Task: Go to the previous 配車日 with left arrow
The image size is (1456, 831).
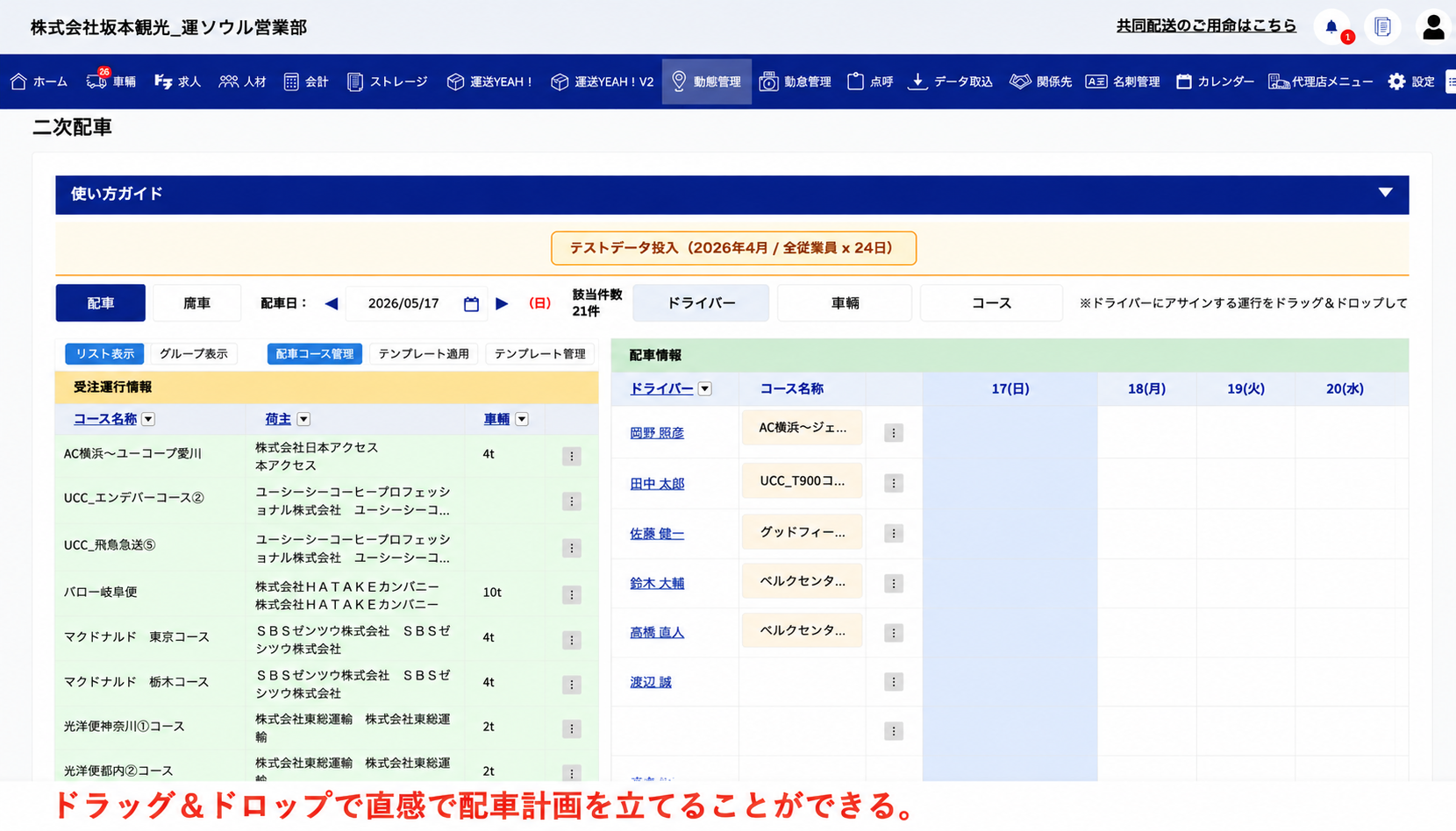Action: click(x=331, y=303)
